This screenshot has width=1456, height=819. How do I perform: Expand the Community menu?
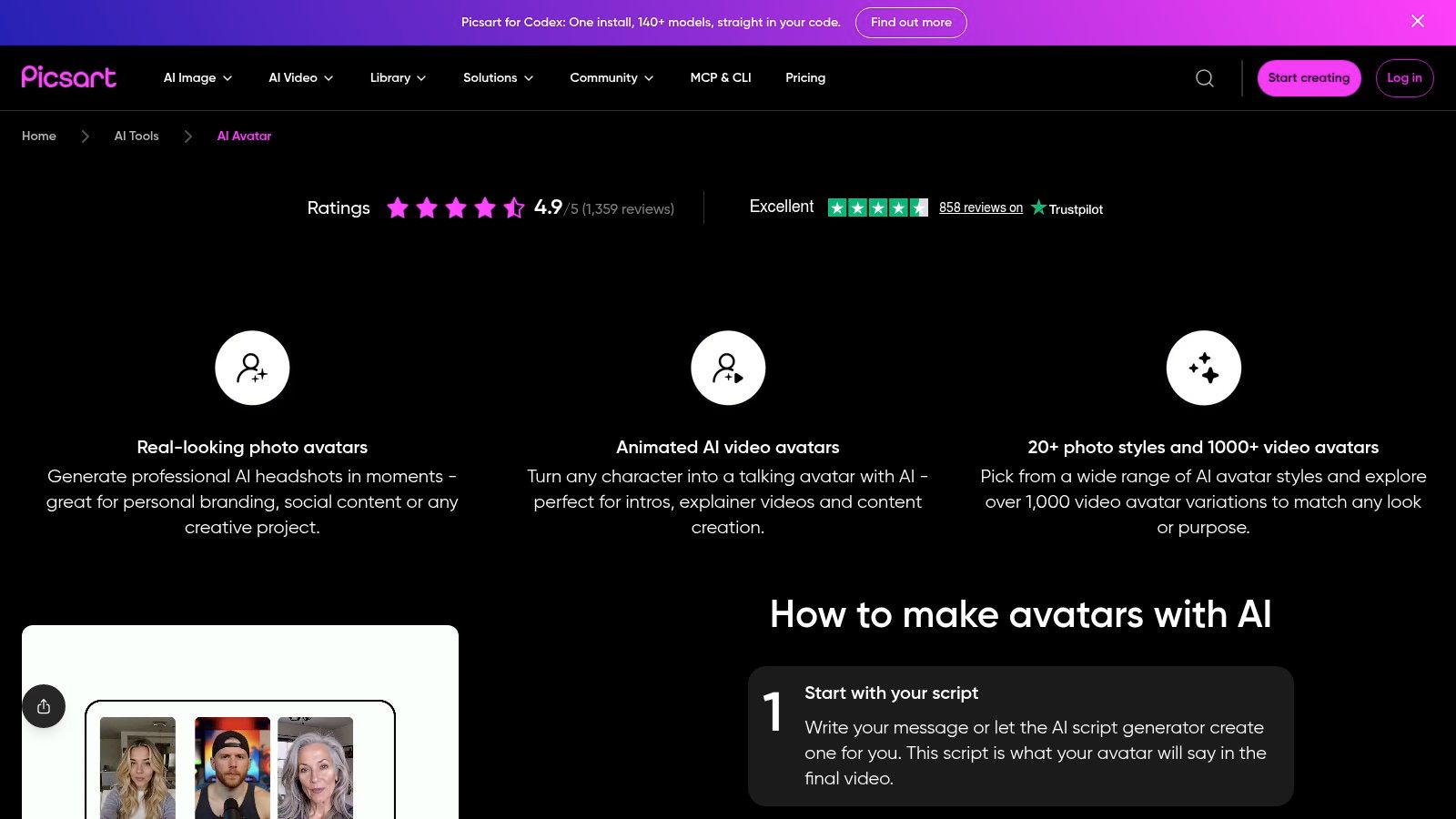pos(612,78)
